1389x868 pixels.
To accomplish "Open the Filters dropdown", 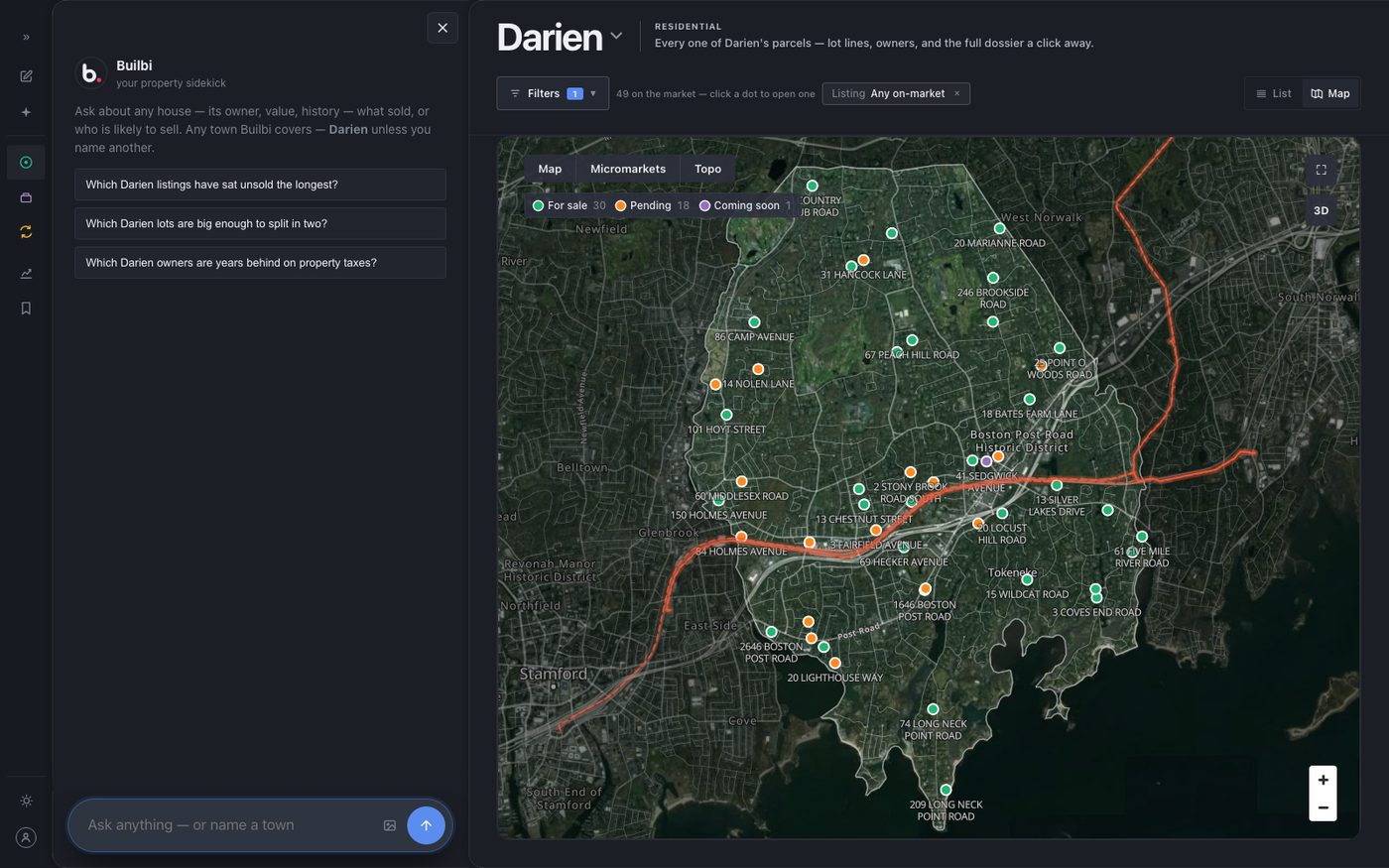I will [553, 93].
